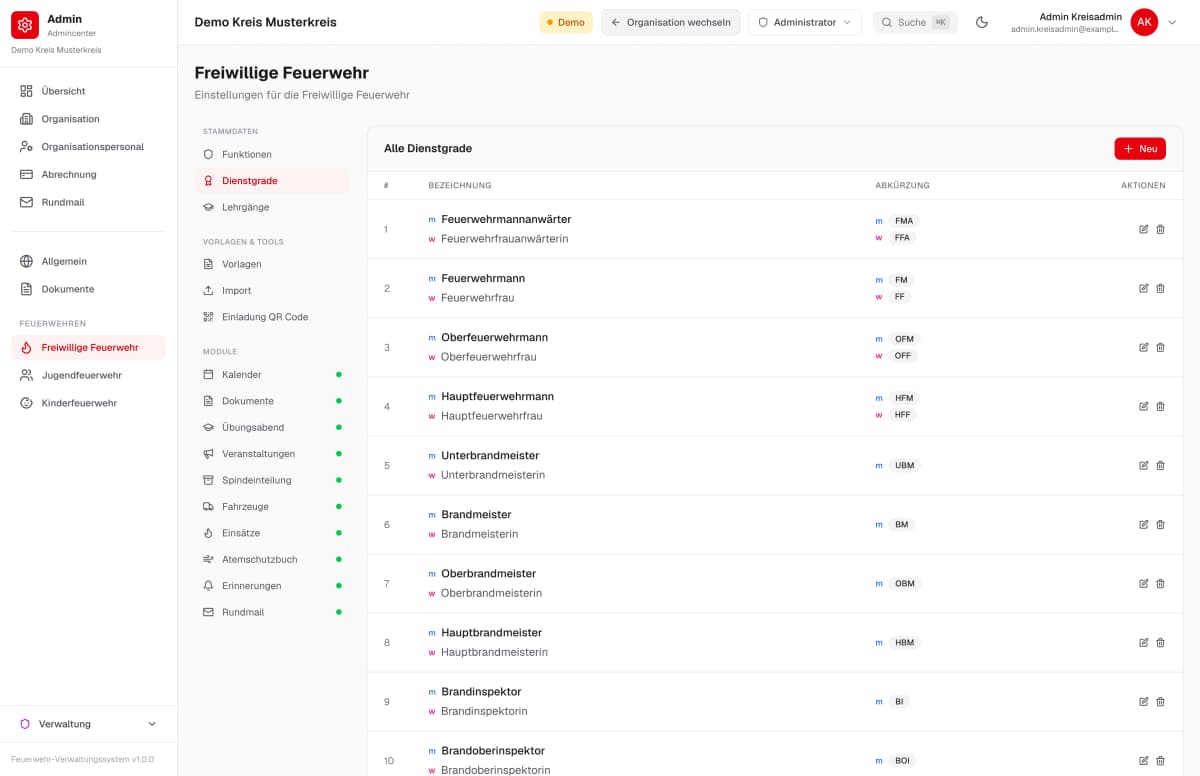Open the Administrator role dropdown

(x=805, y=22)
